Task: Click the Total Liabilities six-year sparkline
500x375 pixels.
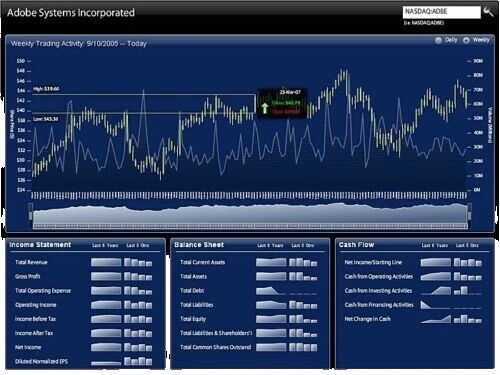Action: click(271, 305)
